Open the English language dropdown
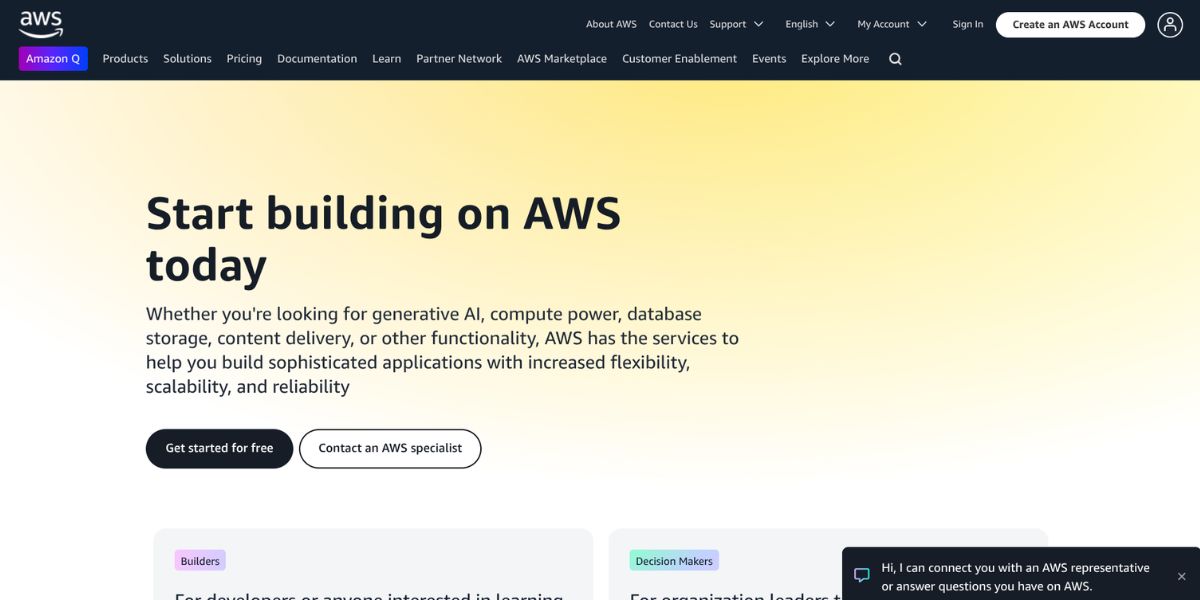This screenshot has width=1200, height=600. click(x=810, y=24)
